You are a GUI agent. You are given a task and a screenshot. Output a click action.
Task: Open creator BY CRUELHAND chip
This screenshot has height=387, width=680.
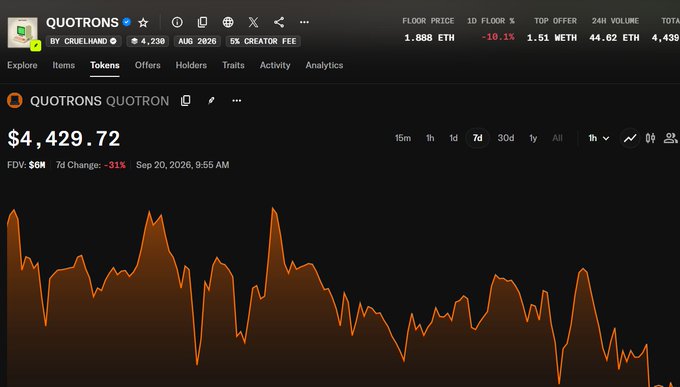coord(83,41)
